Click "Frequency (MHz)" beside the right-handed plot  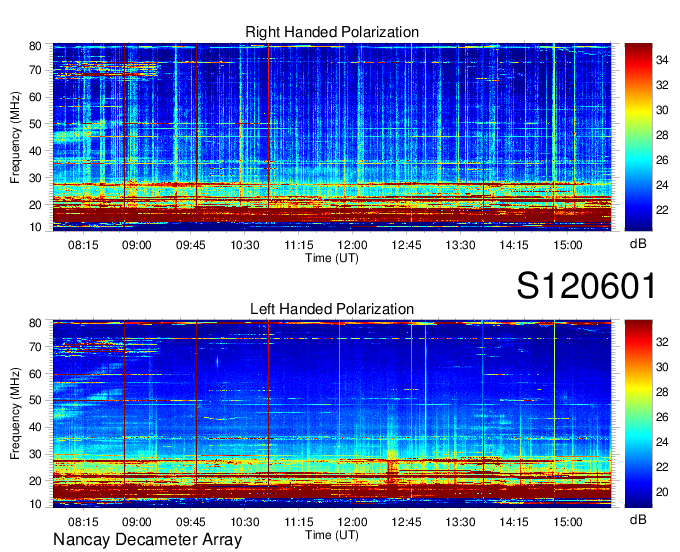pos(15,137)
